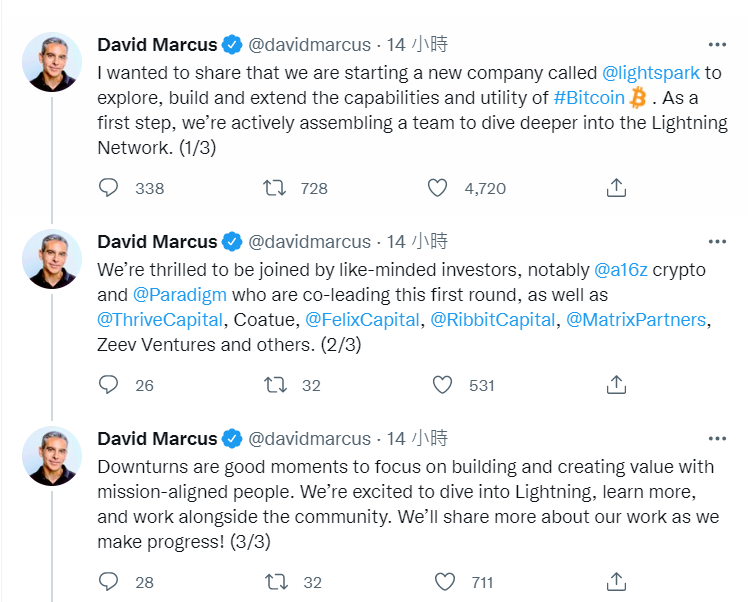Like the investors tweet with 531 likes
This screenshot has height=602, width=748.
pyautogui.click(x=441, y=384)
